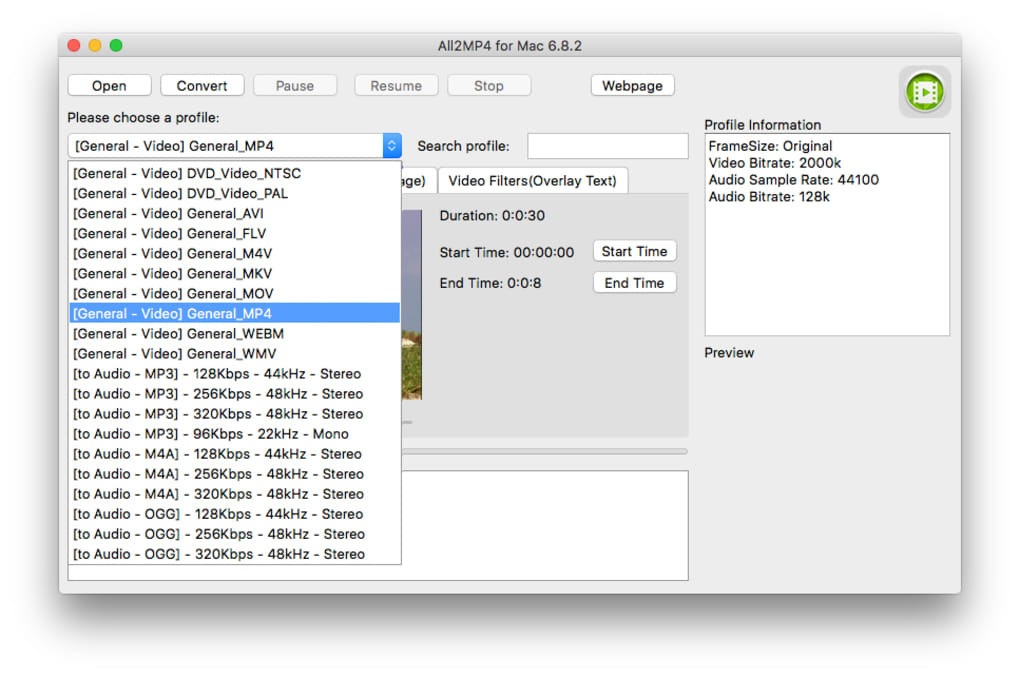The height and width of the screenshot is (678, 1020).
Task: Click the video preview thumbnail
Action: point(412,304)
